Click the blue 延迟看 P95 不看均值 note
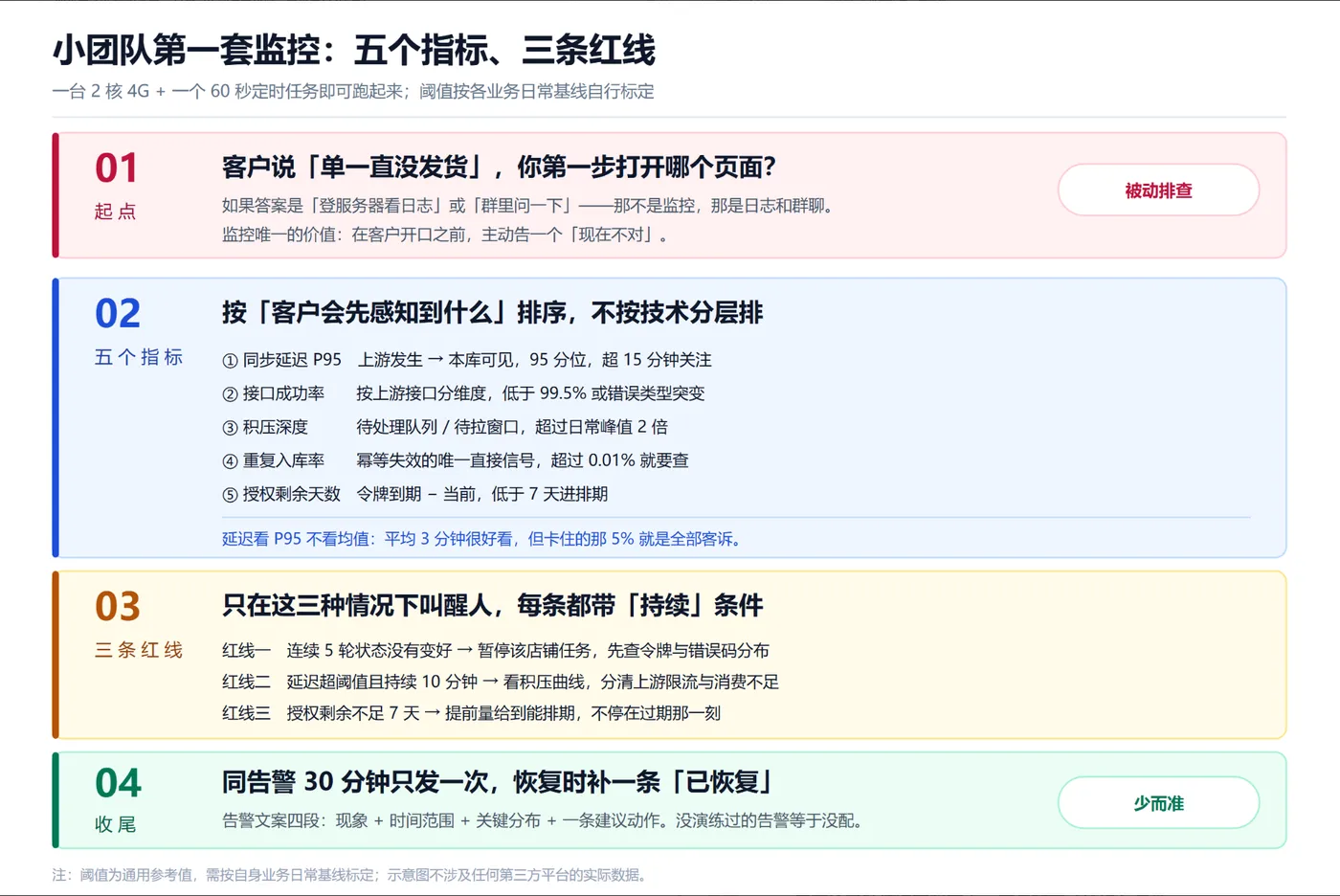The height and width of the screenshot is (896, 1340). pyautogui.click(x=483, y=539)
